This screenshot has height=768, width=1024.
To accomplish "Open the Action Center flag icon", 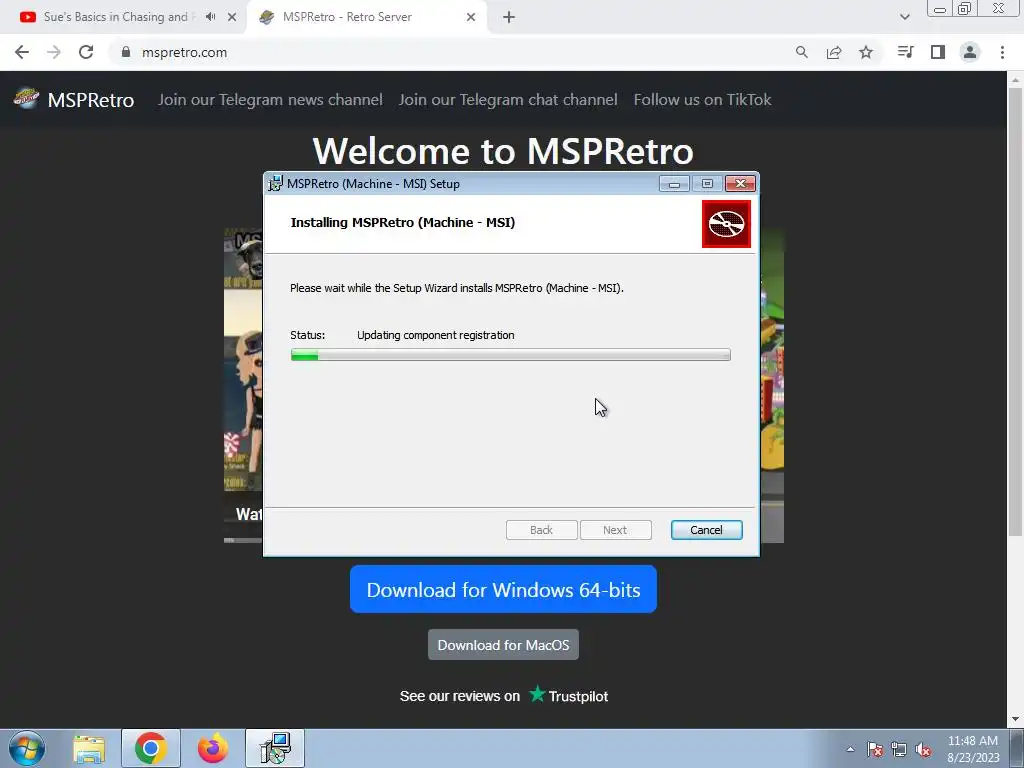I will click(x=875, y=749).
